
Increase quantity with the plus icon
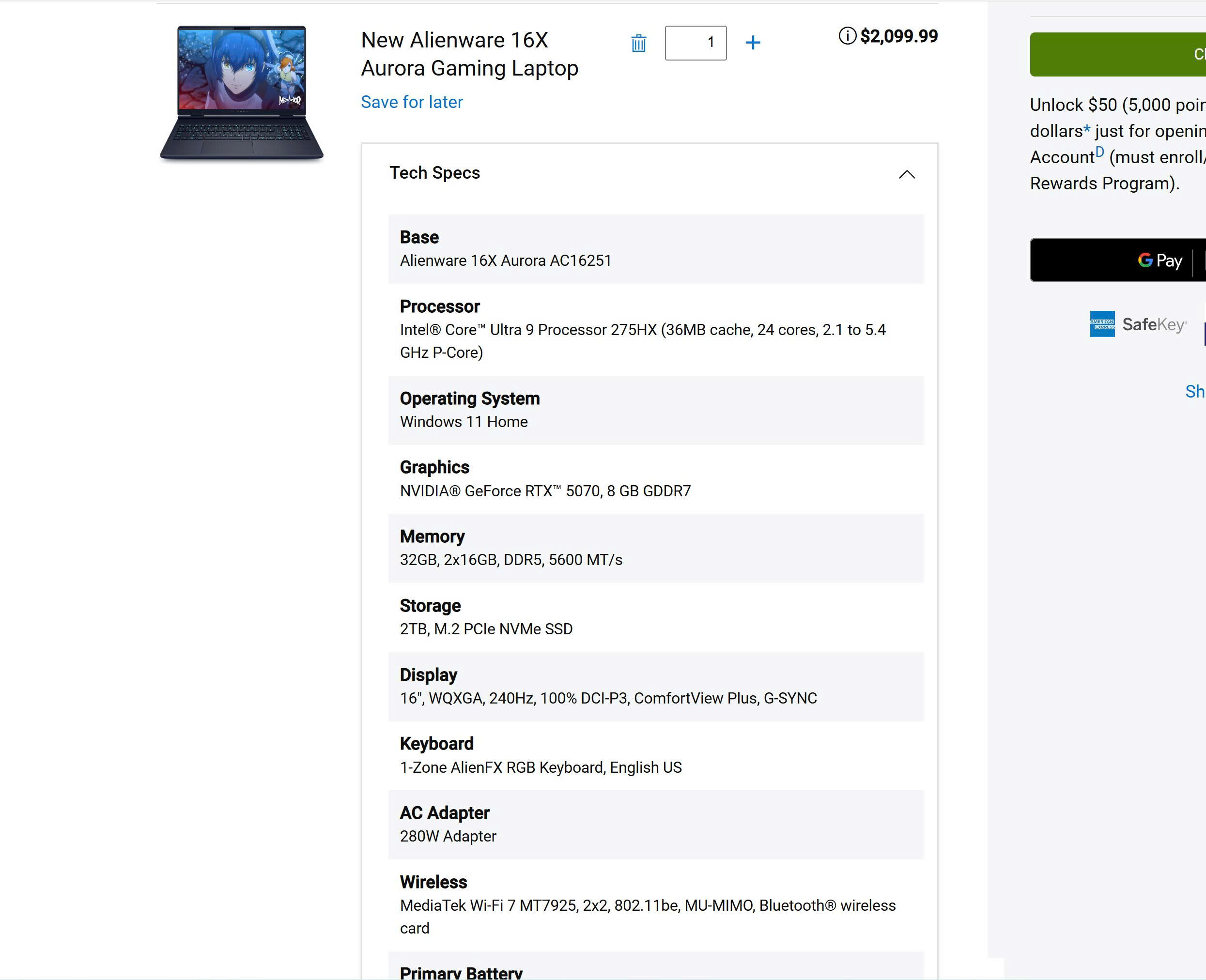(x=753, y=42)
